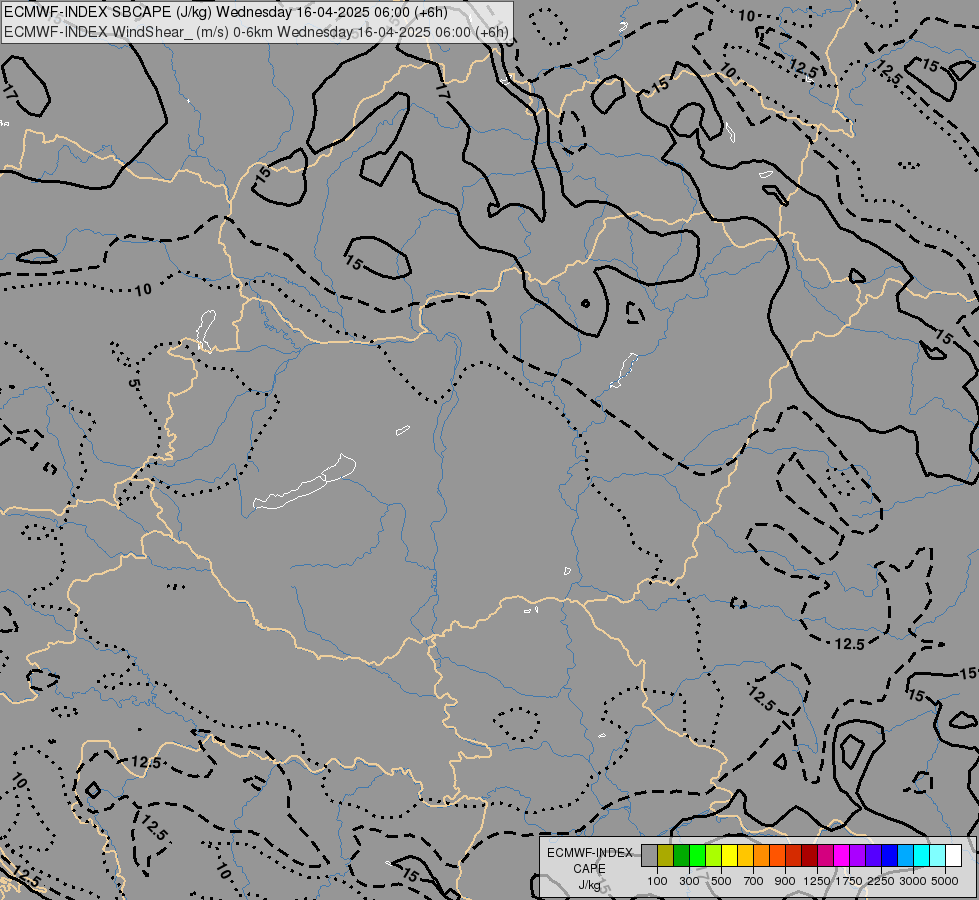Click the CAPE label in the legend
The height and width of the screenshot is (900, 979).
[x=589, y=869]
